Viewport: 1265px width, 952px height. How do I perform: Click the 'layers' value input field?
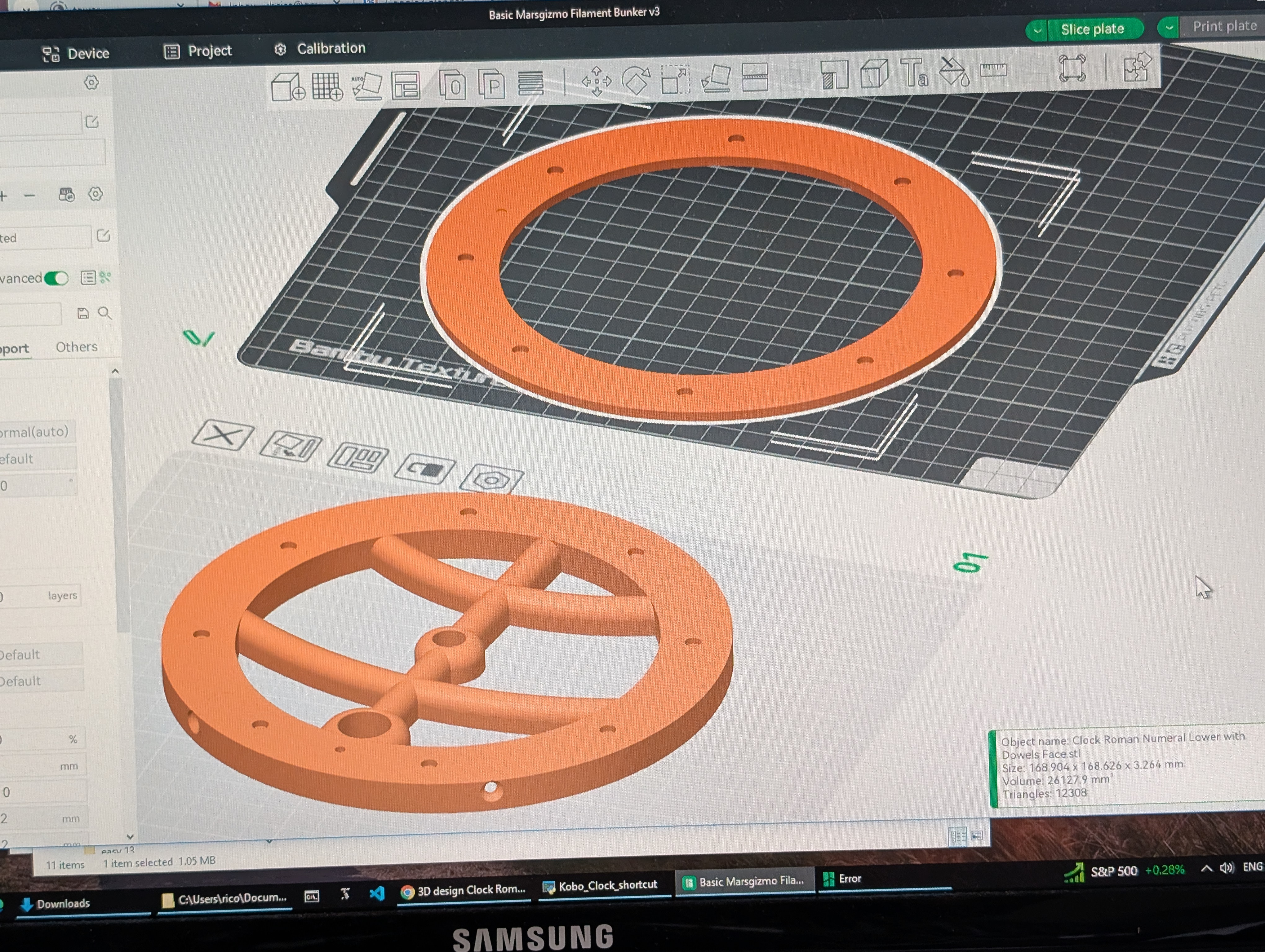pos(40,595)
